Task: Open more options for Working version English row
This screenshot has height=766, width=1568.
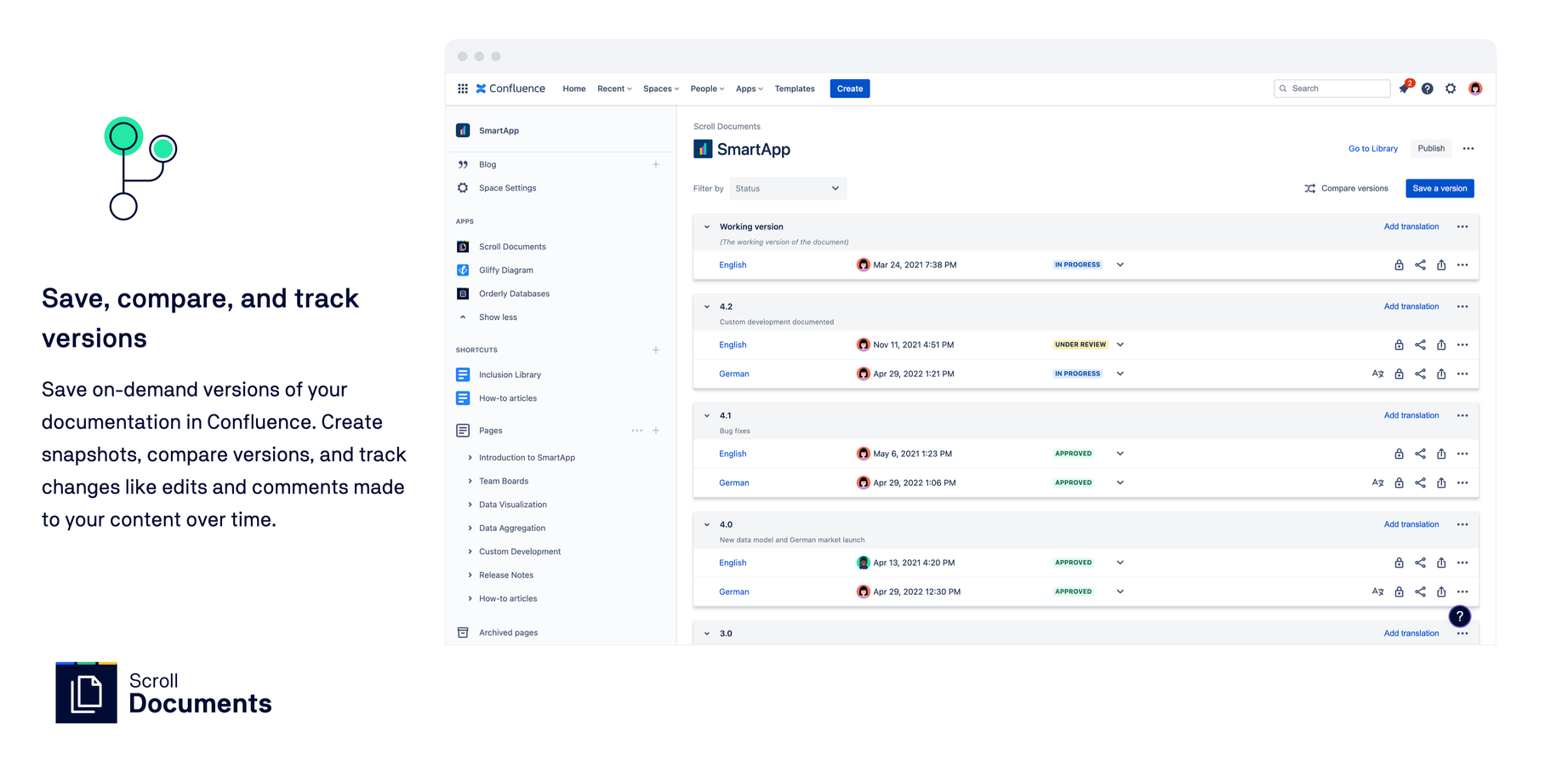Action: coord(1463,265)
